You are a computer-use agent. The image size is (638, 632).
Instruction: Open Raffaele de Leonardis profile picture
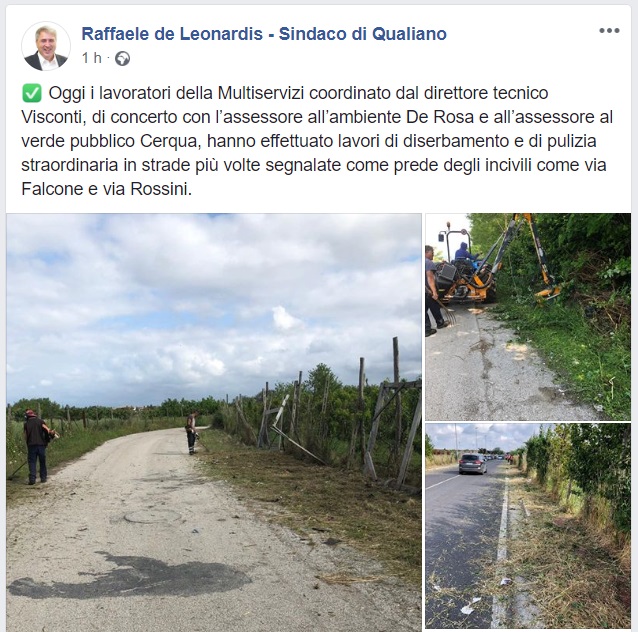pyautogui.click(x=46, y=46)
